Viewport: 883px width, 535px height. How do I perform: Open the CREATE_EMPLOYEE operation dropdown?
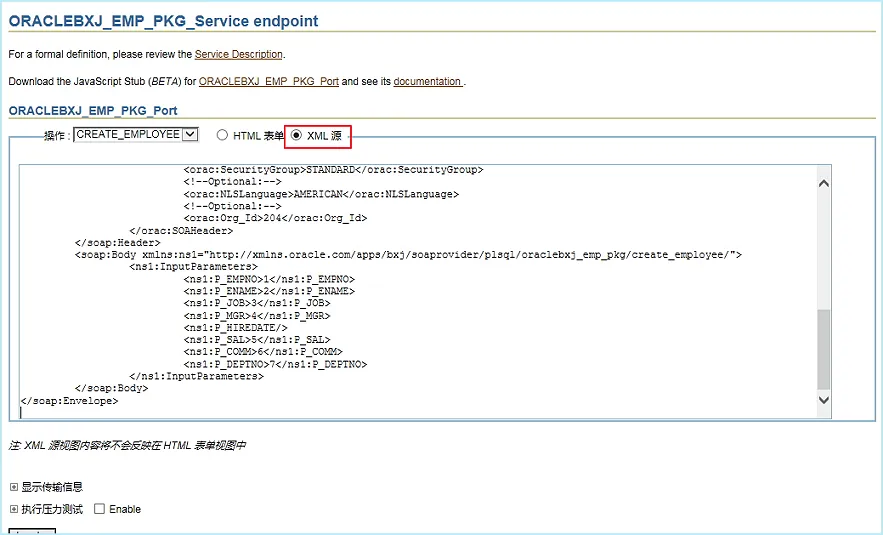click(x=136, y=135)
